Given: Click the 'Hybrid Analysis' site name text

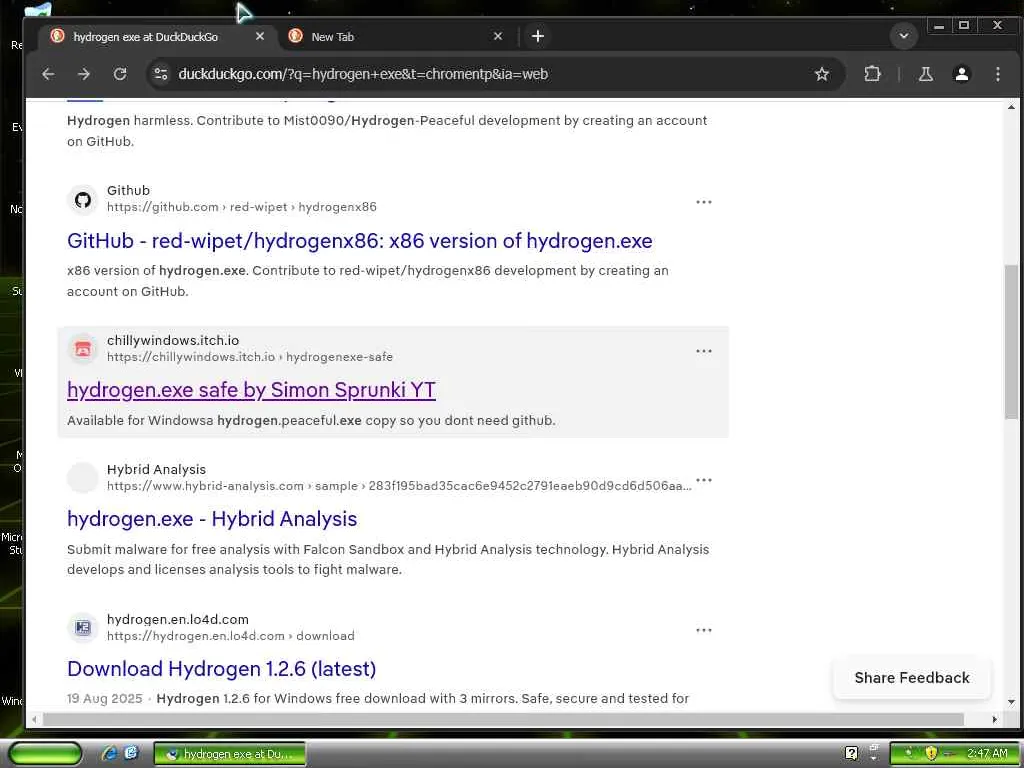Looking at the screenshot, I should click(156, 470).
